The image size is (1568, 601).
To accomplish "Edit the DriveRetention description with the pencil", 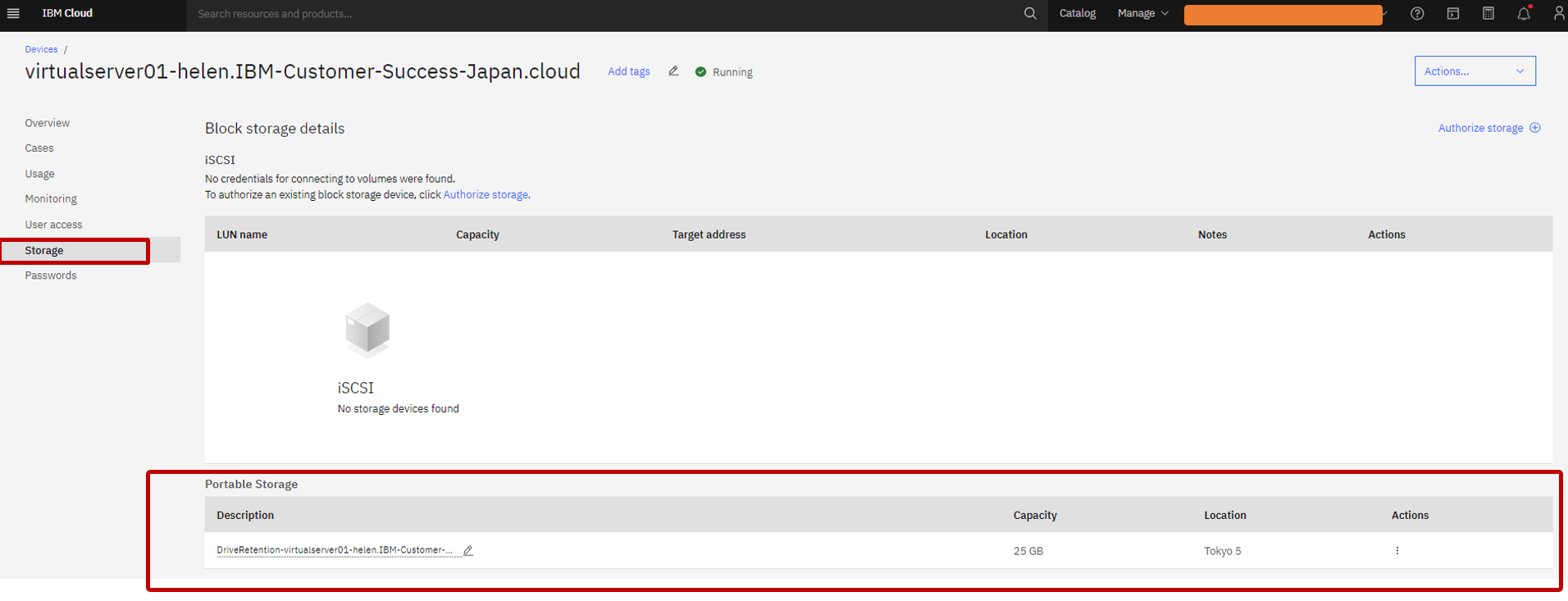I will (x=468, y=551).
